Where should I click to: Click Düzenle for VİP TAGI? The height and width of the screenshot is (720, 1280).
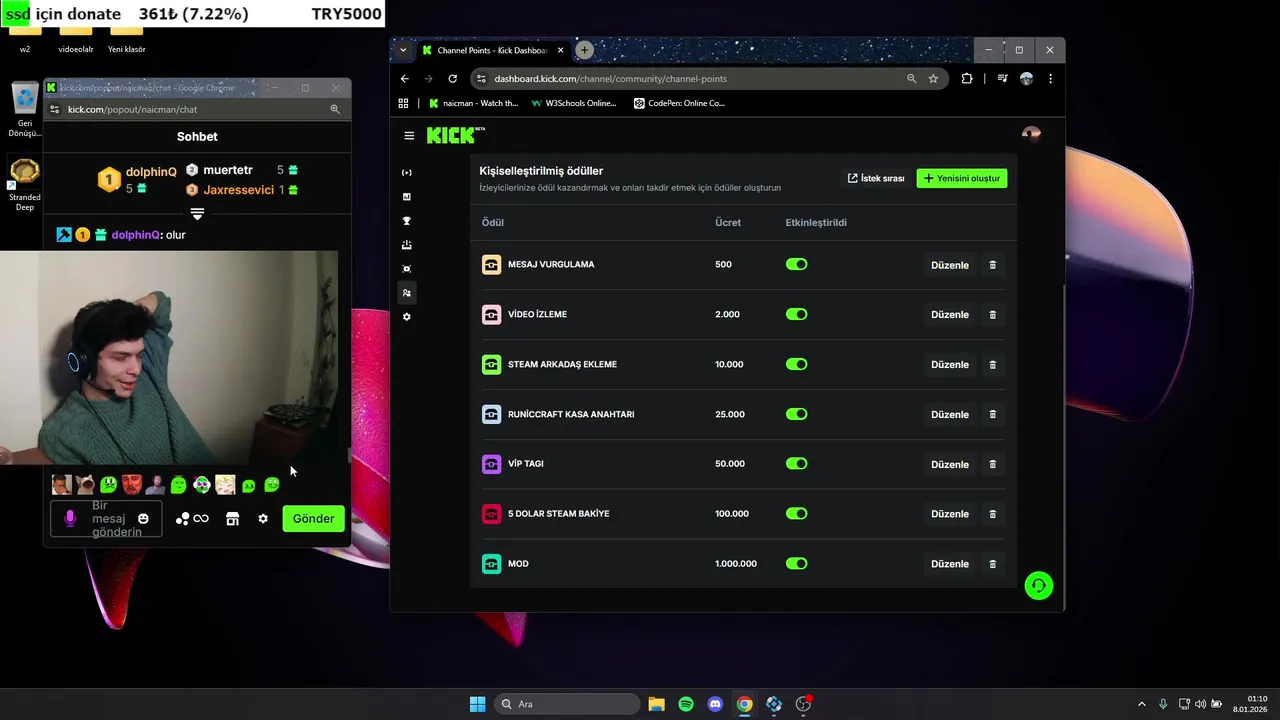point(950,464)
